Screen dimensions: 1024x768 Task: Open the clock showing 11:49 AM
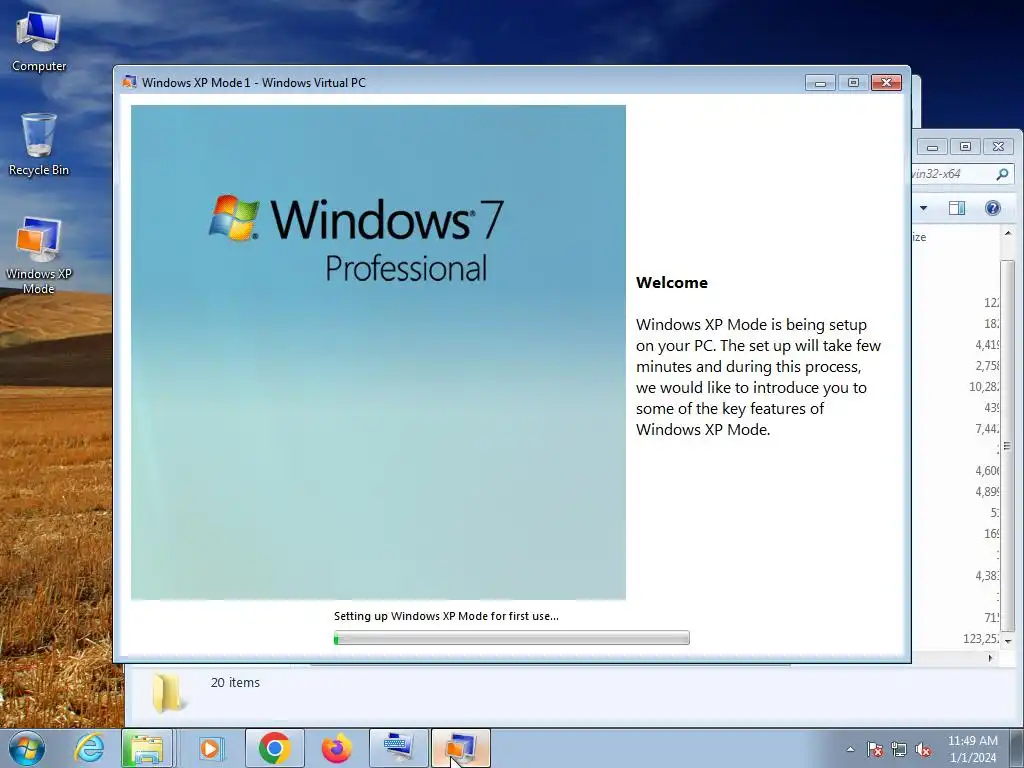point(972,749)
